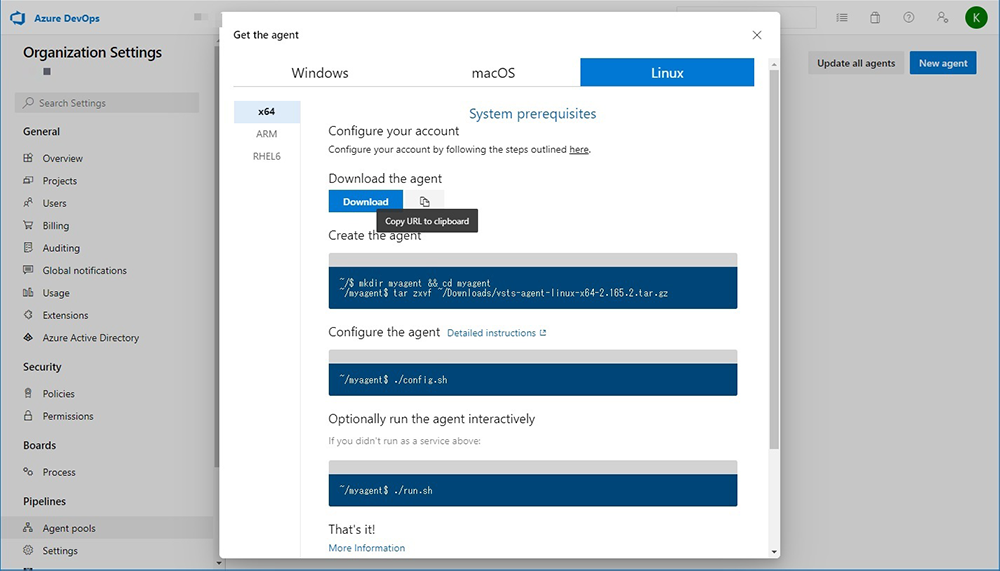
Task: Click the ./run.sh command block
Action: click(x=533, y=490)
